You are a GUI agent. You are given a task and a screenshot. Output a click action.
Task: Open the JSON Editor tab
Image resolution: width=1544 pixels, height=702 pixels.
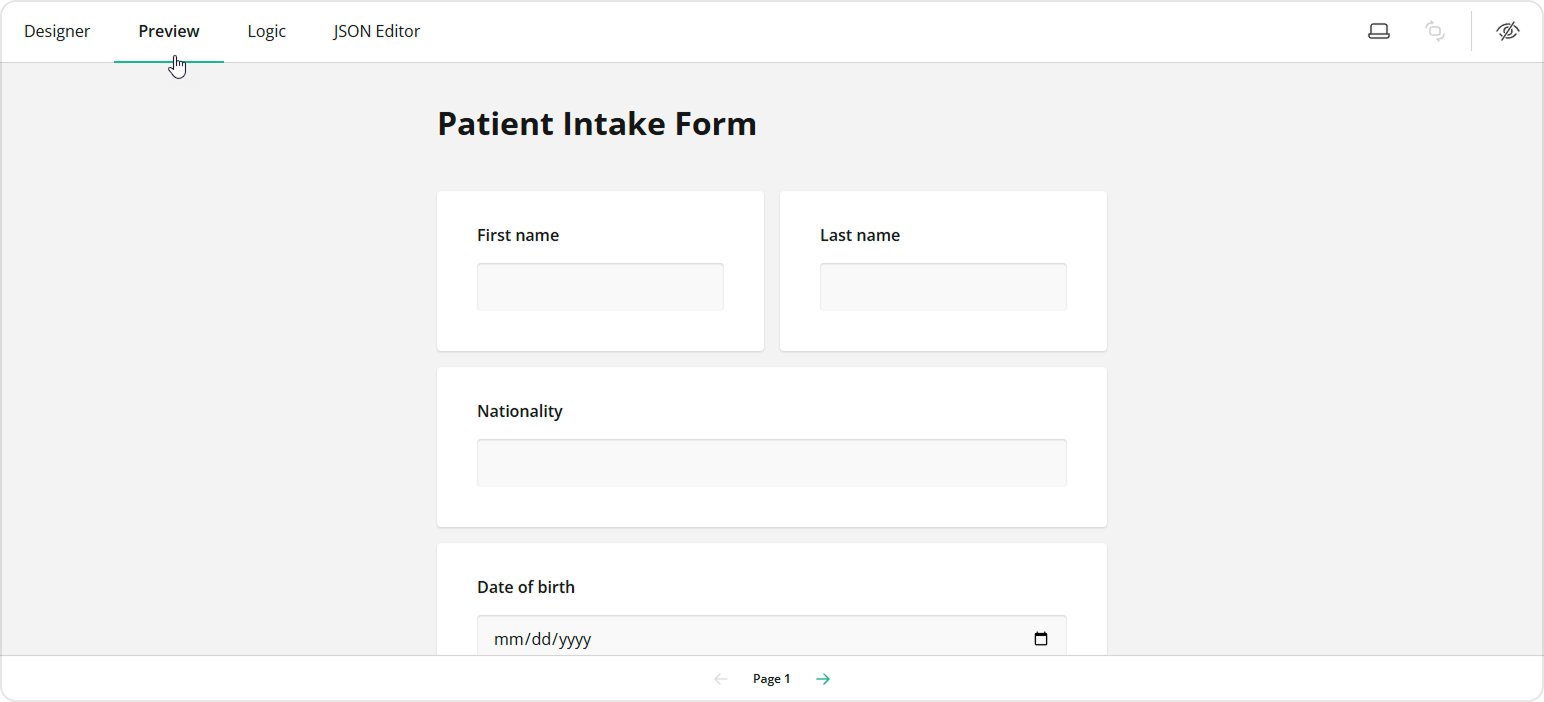pyautogui.click(x=377, y=31)
